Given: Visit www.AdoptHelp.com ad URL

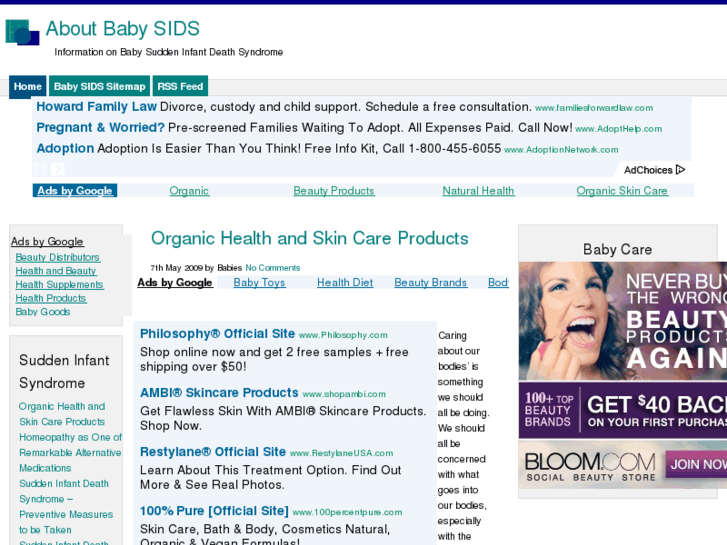Looking at the screenshot, I should (619, 129).
